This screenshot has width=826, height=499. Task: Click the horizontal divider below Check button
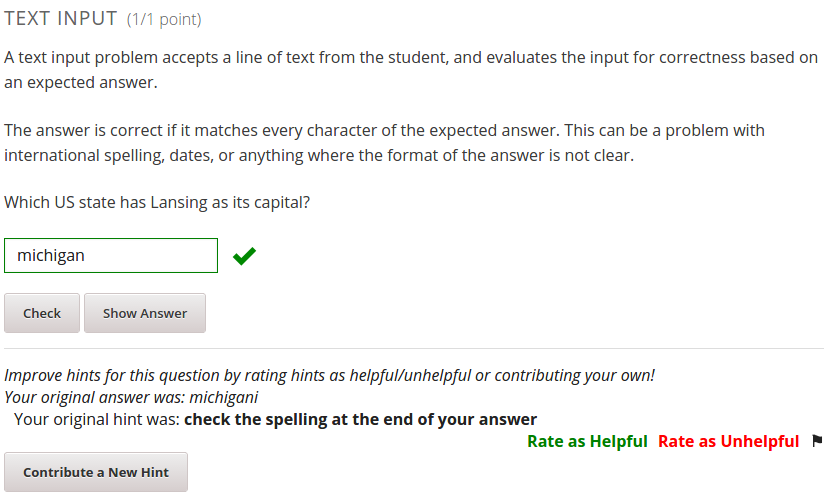413,348
